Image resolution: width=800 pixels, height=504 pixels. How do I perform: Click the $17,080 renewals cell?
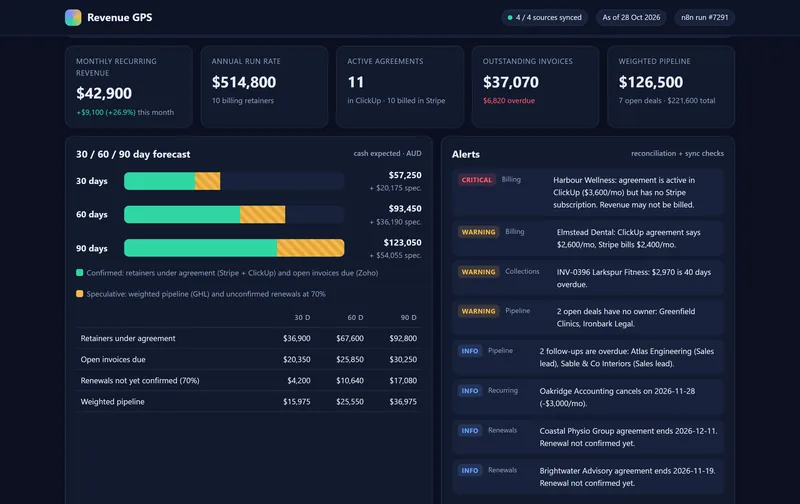click(403, 381)
